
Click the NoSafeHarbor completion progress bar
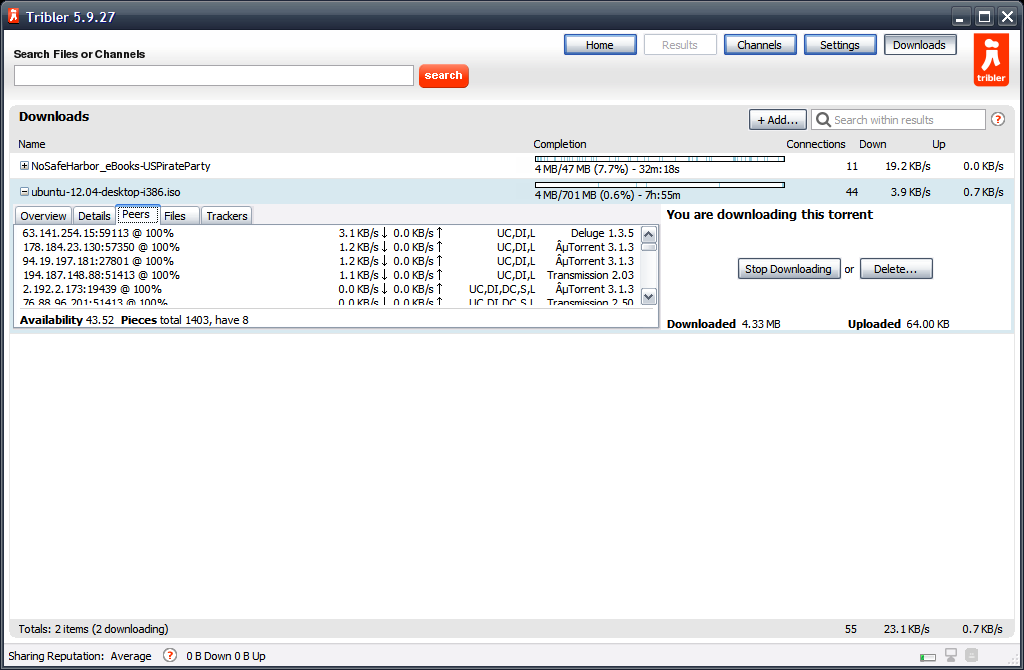[x=660, y=159]
